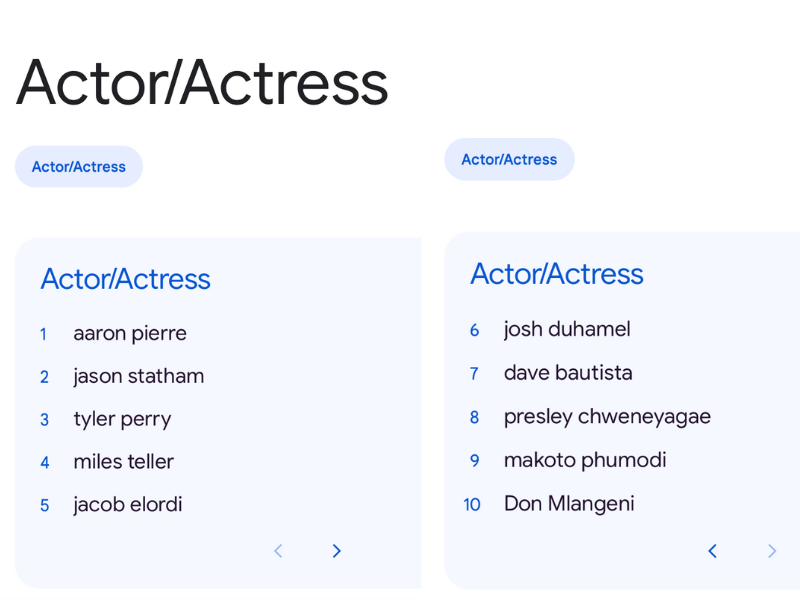Open Actor/Actress title in the ranks 1-5 card
800x600 pixels.
[x=125, y=279]
